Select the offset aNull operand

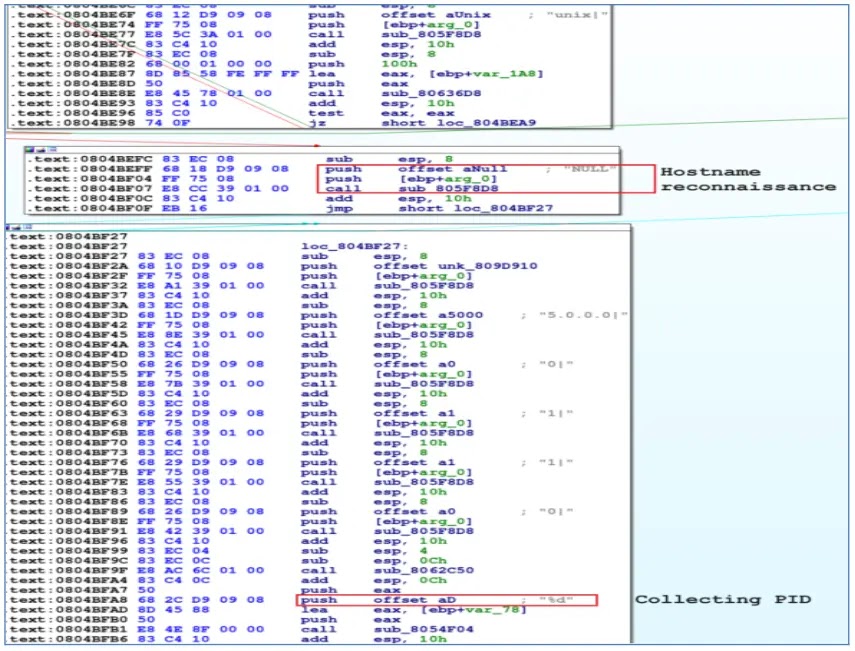pos(411,170)
